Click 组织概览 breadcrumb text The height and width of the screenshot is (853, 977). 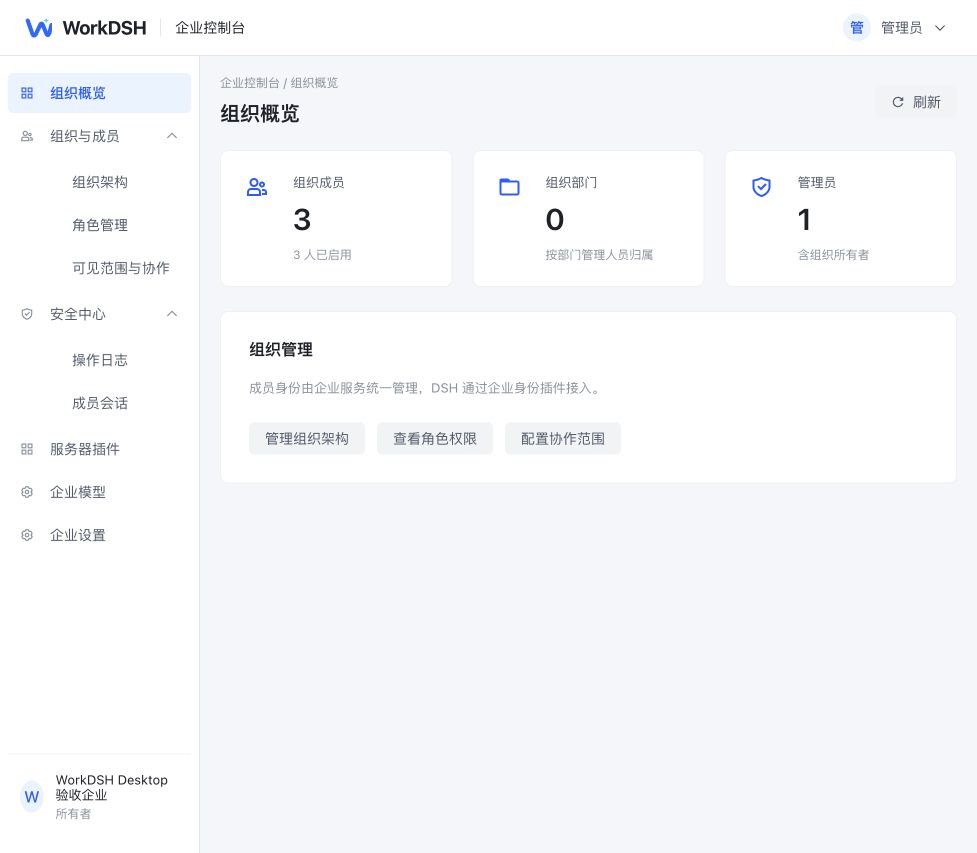314,83
